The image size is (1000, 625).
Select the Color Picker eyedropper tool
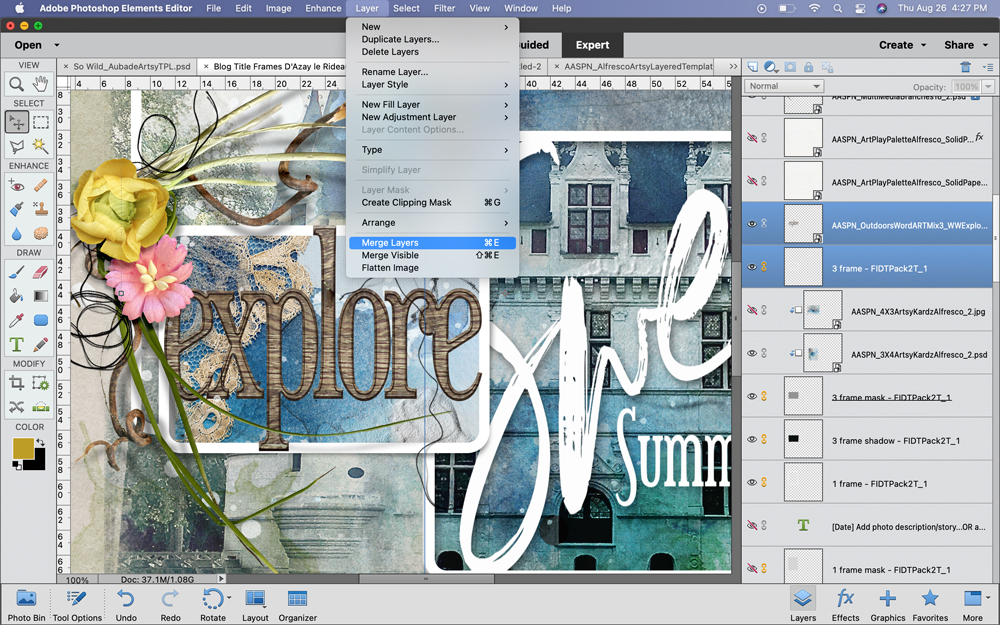pyautogui.click(x=17, y=320)
